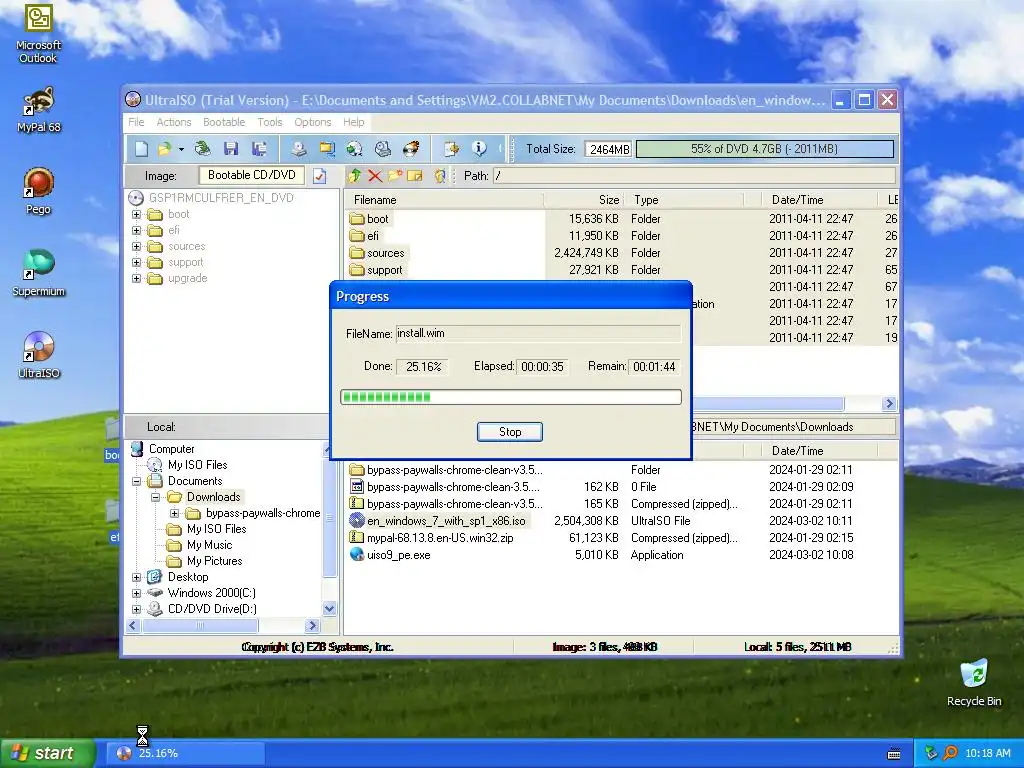Collapse the Documents node in Local tree
This screenshot has height=768, width=1024.
136,481
